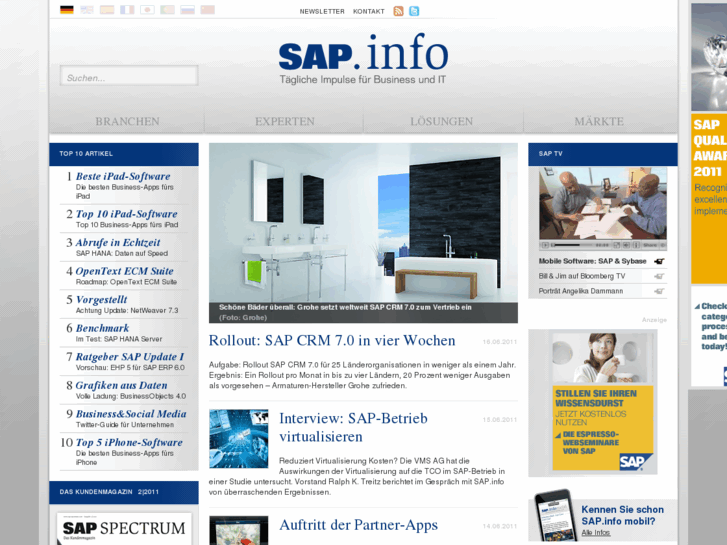Open the RSS feed icon
This screenshot has height=545, width=727.
pyautogui.click(x=398, y=11)
